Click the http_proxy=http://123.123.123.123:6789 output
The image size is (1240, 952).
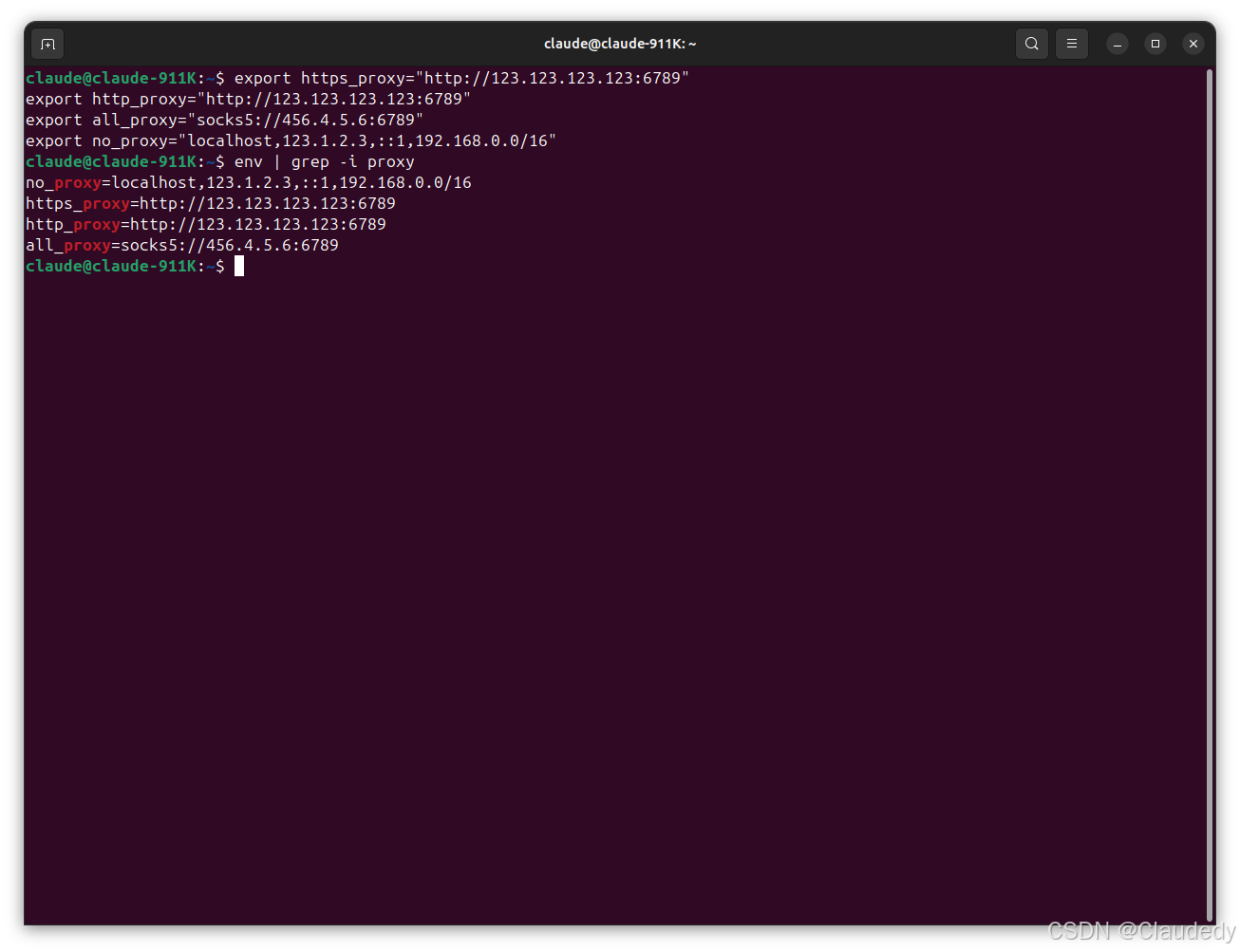point(206,224)
